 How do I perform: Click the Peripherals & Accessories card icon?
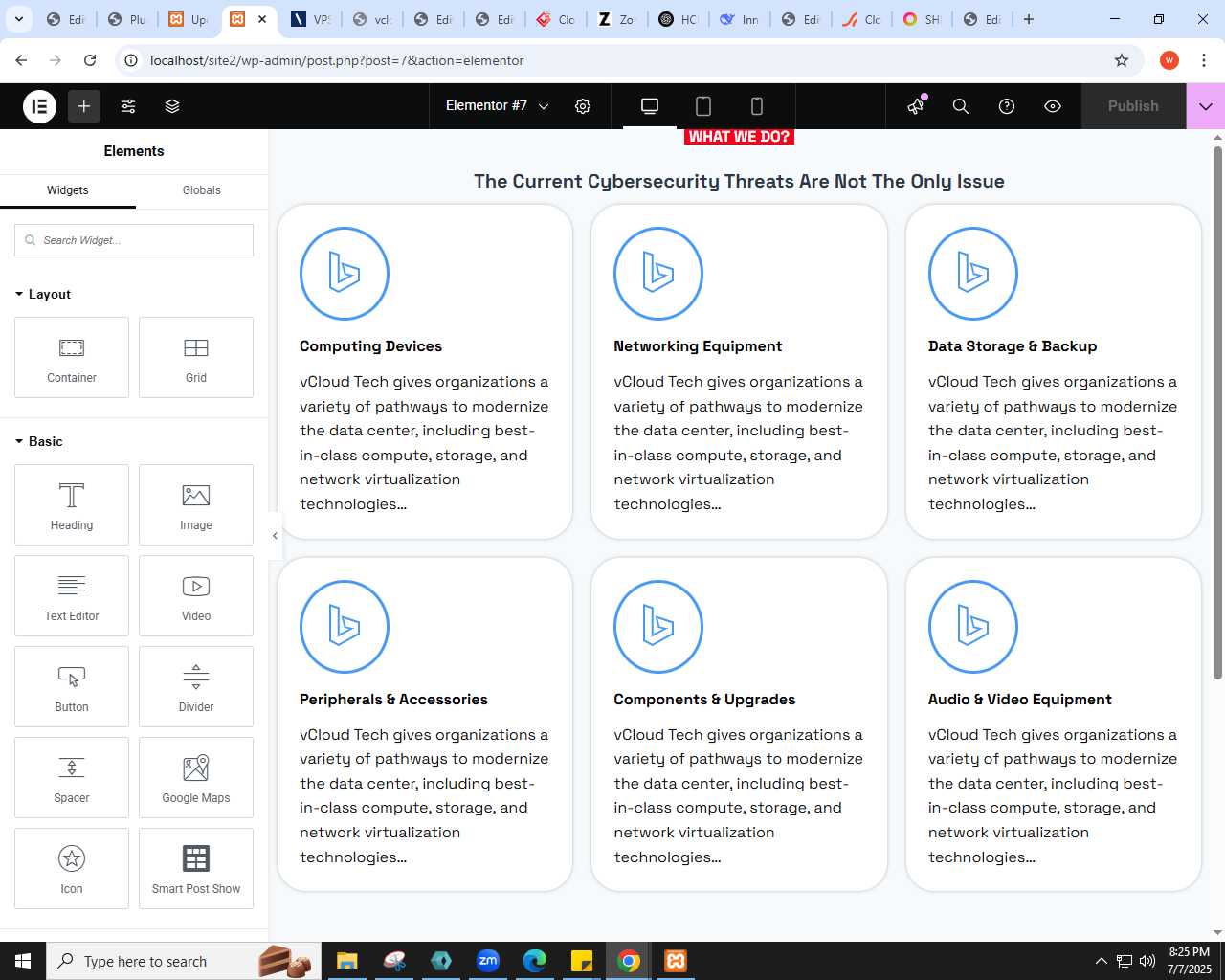pyautogui.click(x=345, y=627)
